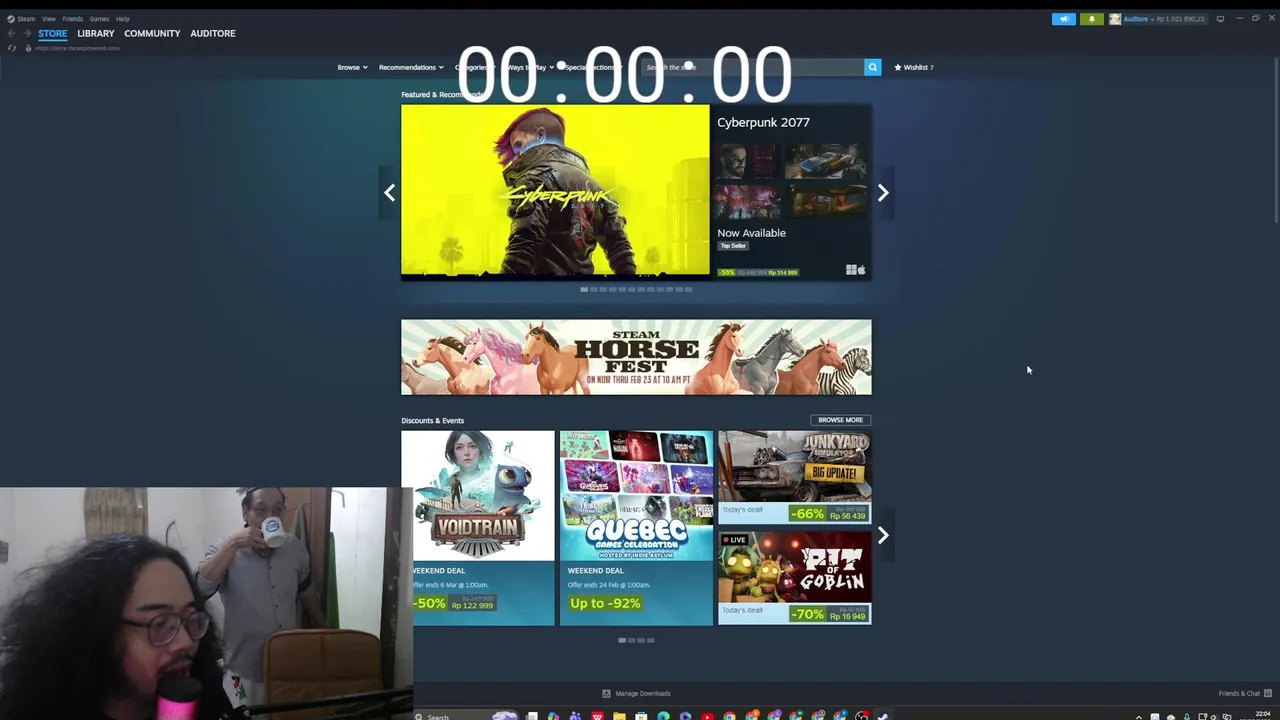View Cyberpunk car screenshot thumbnail

click(x=825, y=161)
